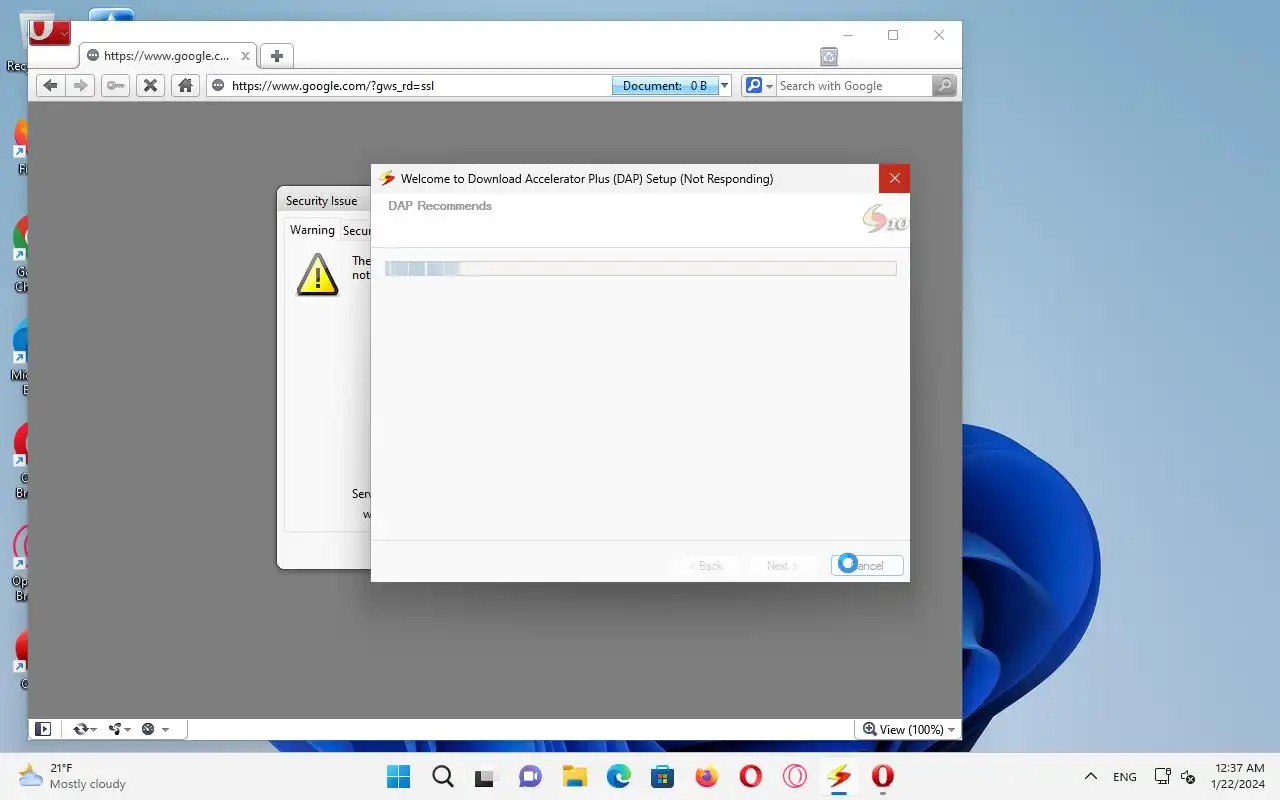Open the Chat app on taskbar
The width and height of the screenshot is (1280, 800).
point(530,777)
